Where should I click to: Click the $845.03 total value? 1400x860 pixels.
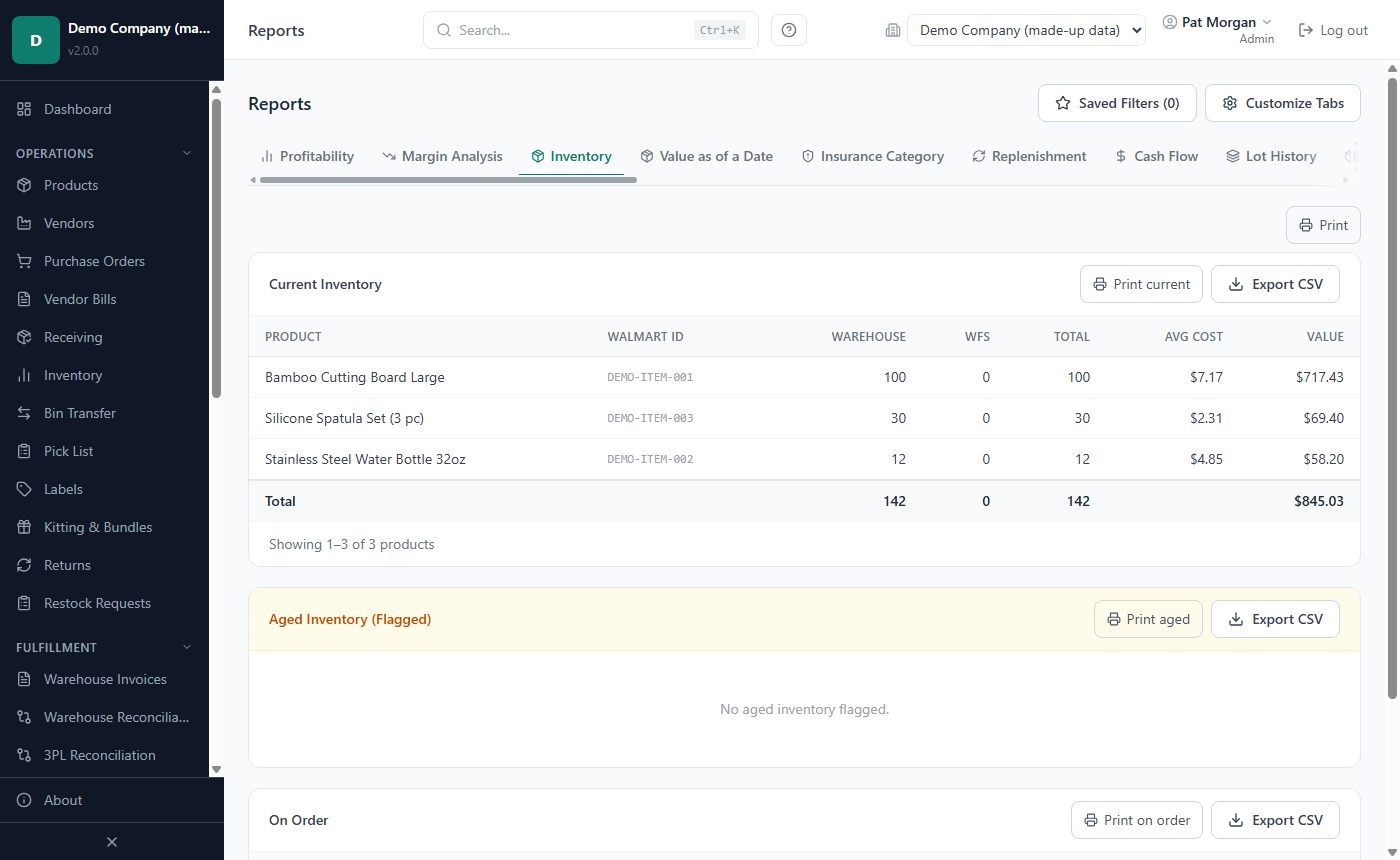1319,501
